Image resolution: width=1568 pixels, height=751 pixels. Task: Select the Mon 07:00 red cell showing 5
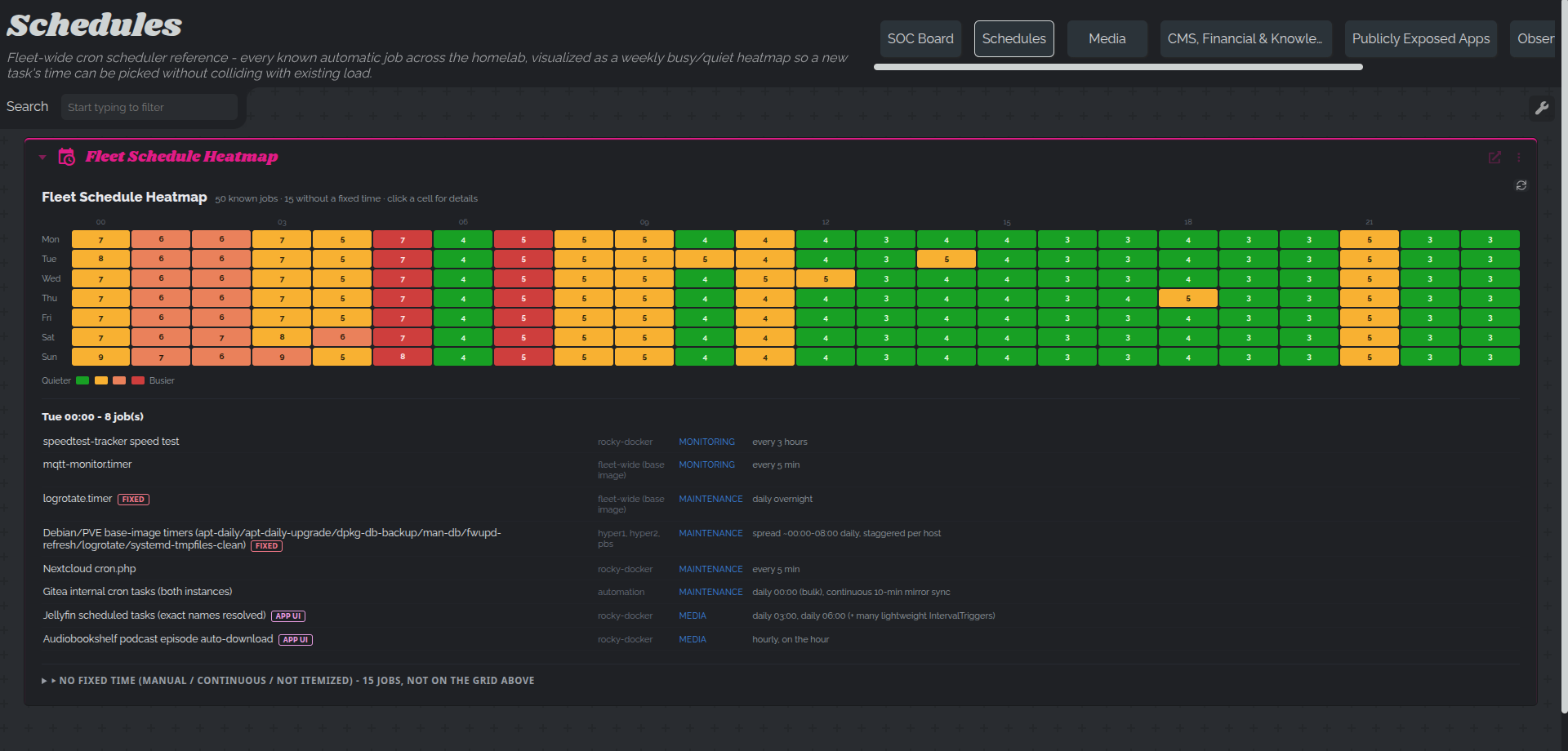coord(523,239)
